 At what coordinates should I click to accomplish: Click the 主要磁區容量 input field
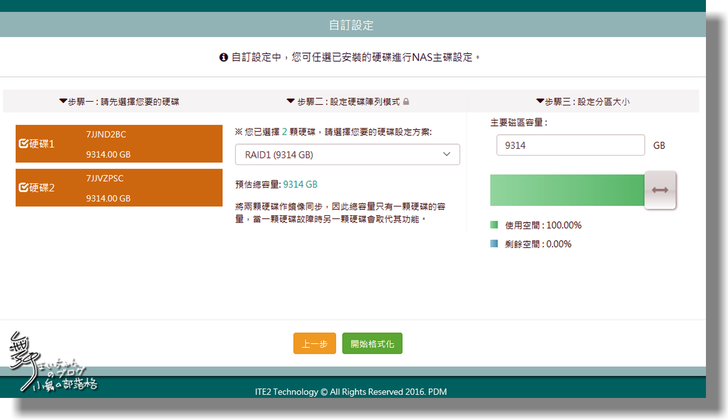click(x=570, y=145)
